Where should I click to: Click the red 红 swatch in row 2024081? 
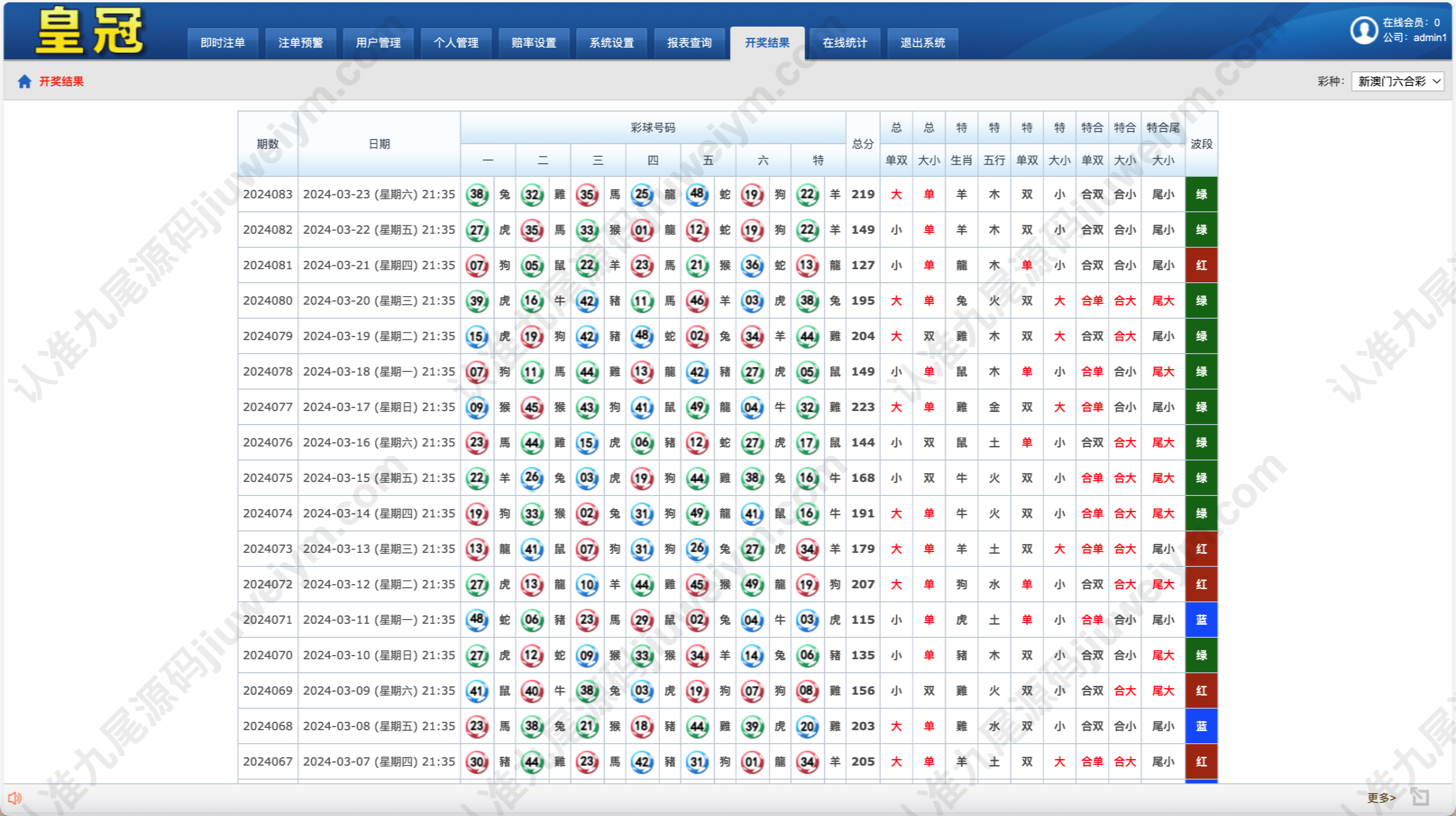1201,265
